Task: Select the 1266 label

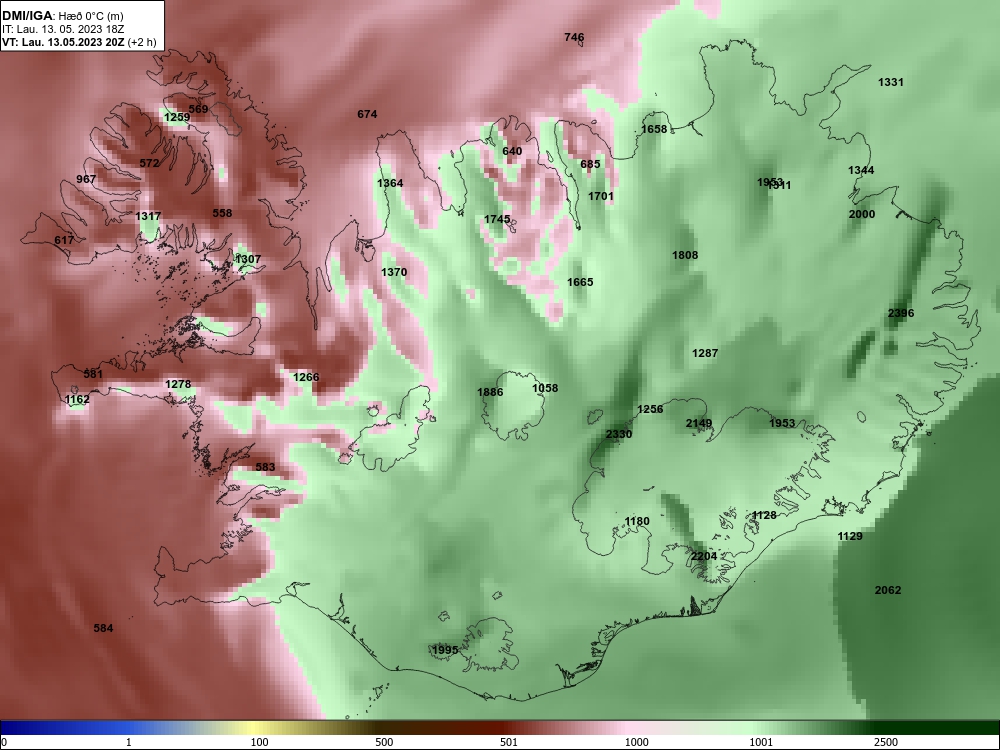Action: [x=306, y=377]
